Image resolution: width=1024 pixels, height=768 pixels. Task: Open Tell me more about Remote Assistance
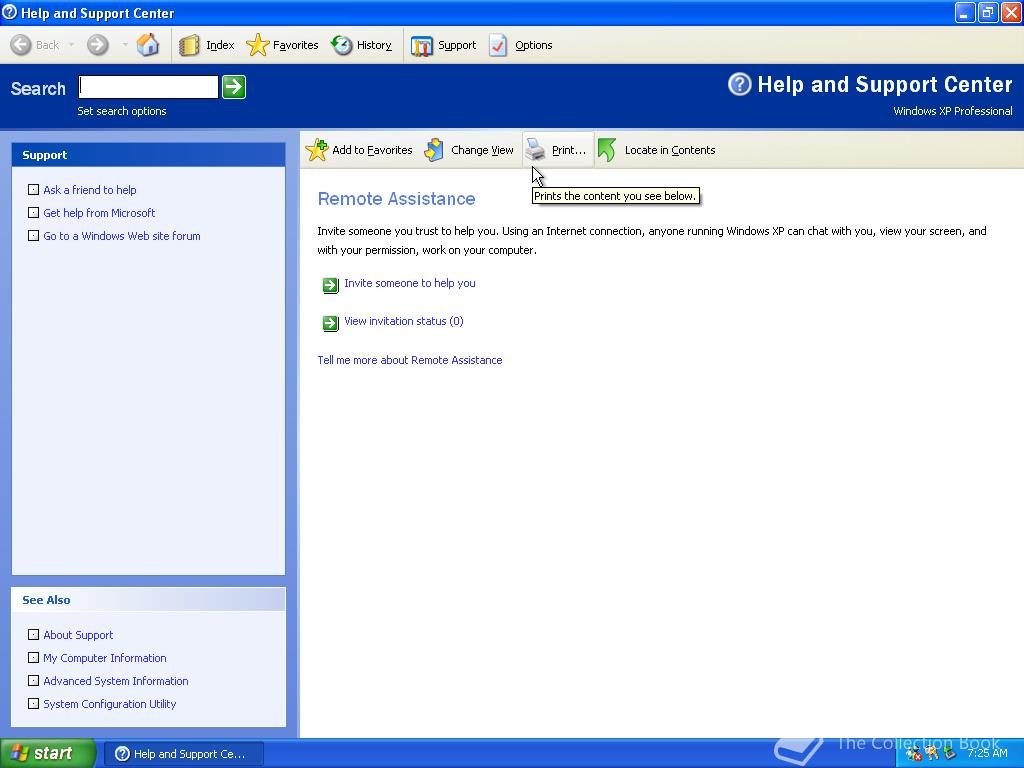click(x=409, y=360)
